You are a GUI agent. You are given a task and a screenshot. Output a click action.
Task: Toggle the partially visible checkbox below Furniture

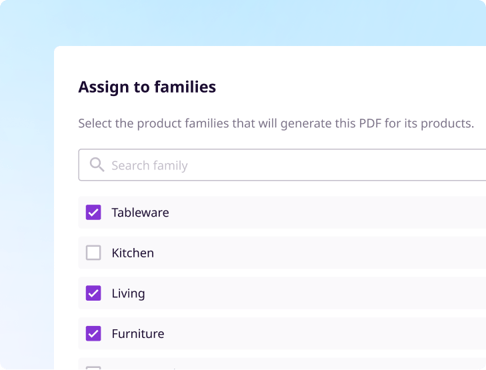click(93, 368)
